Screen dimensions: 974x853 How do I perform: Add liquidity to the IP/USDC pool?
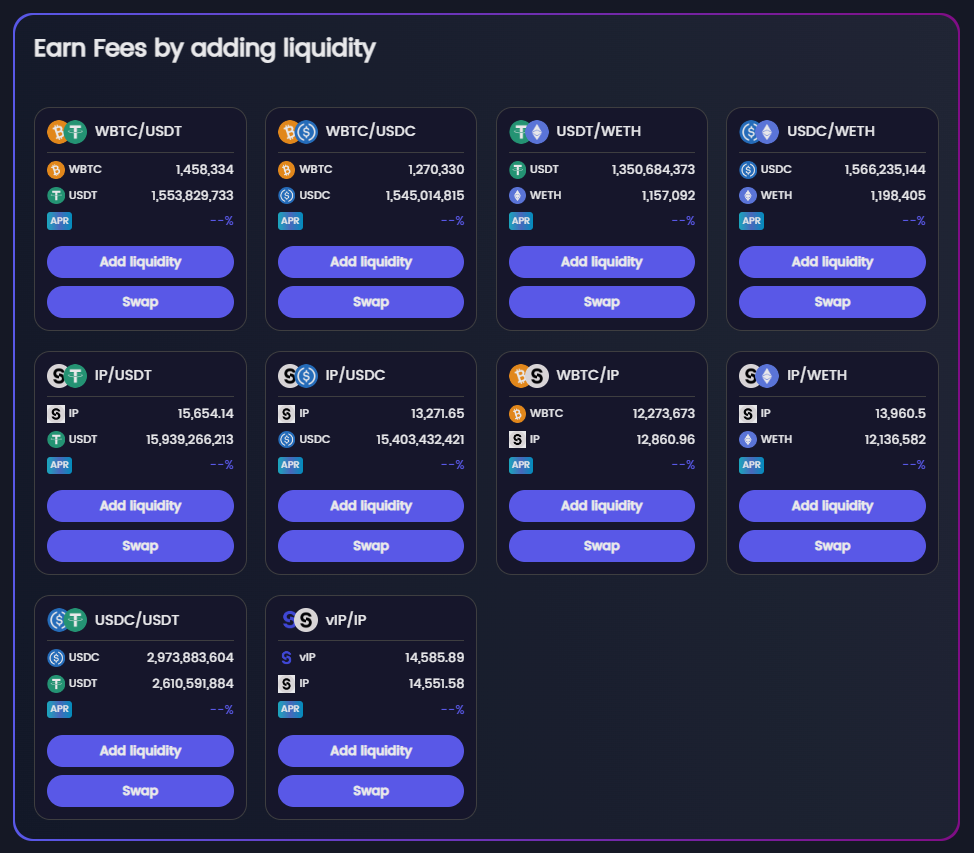click(371, 506)
